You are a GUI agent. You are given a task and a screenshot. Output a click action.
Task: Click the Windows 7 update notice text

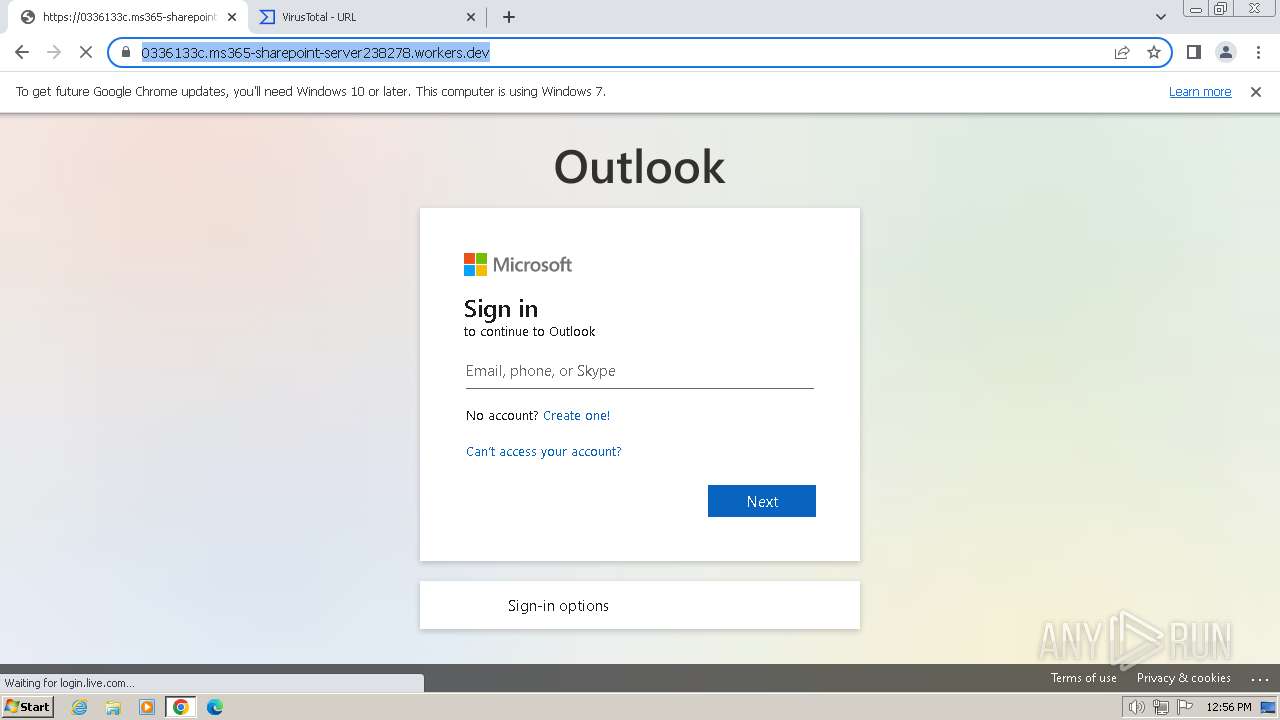click(x=311, y=92)
